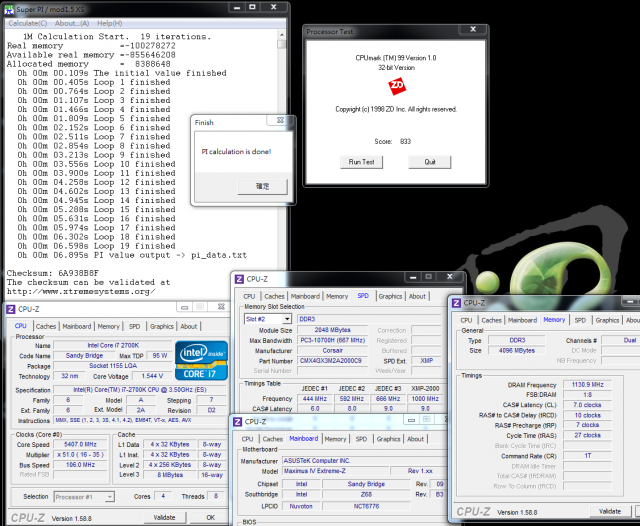
Task: Click the Checksum line 6A938B8F
Action: pyautogui.click(x=53, y=273)
